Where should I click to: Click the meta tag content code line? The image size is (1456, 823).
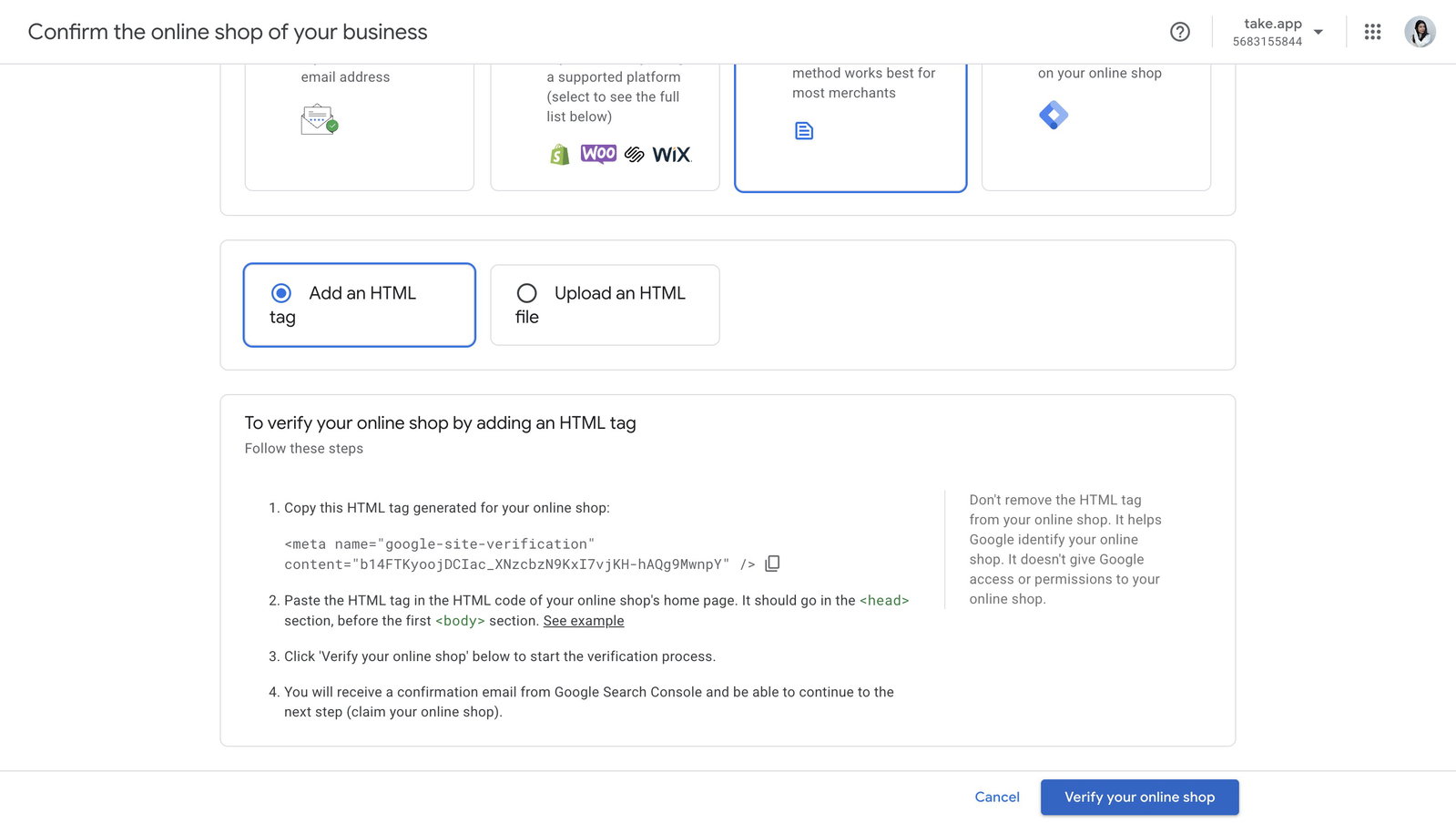(520, 564)
